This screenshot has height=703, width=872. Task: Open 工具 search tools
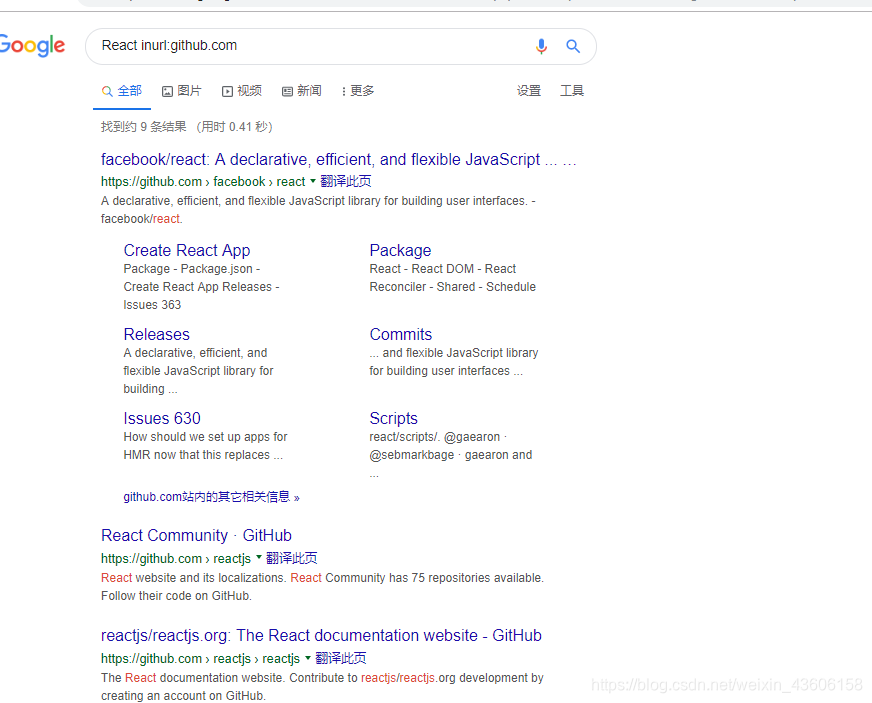click(x=572, y=91)
